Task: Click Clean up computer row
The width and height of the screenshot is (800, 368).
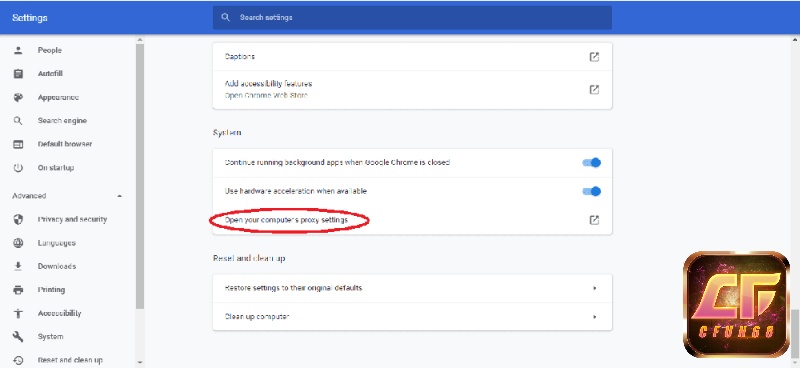Action: (412, 316)
